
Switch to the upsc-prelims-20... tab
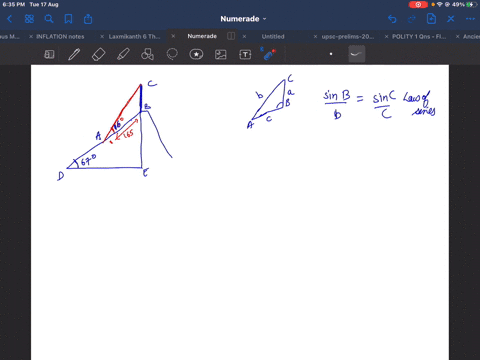(348, 37)
